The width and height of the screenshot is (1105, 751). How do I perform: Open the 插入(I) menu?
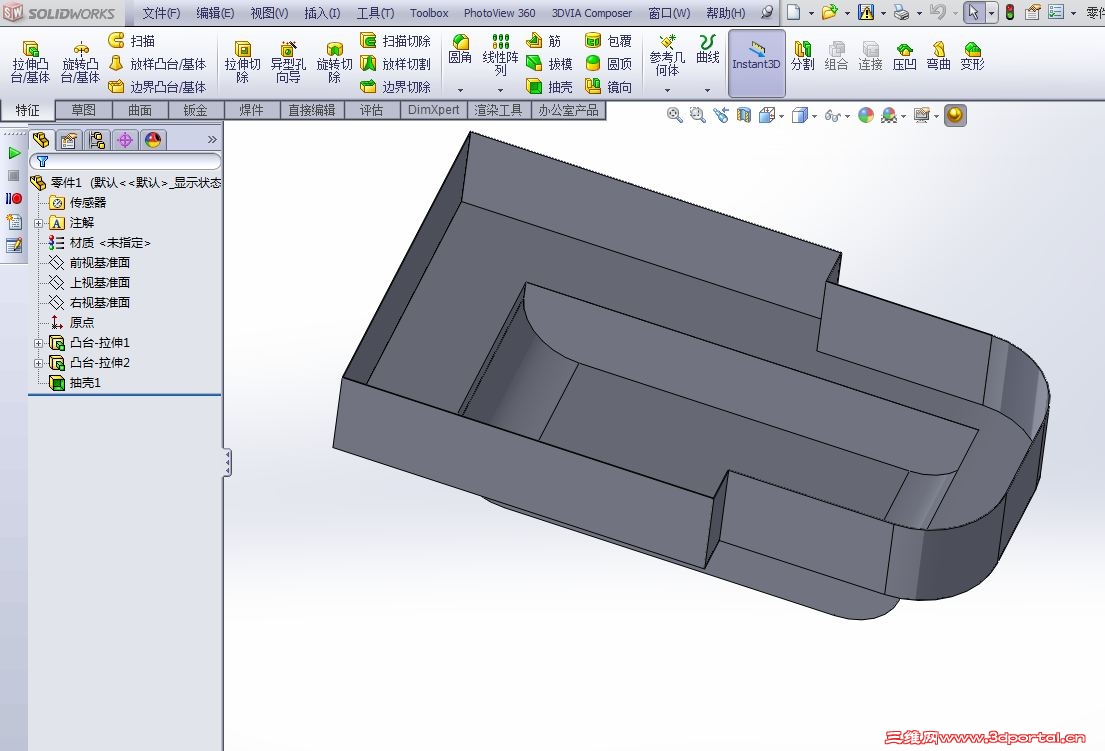(322, 13)
